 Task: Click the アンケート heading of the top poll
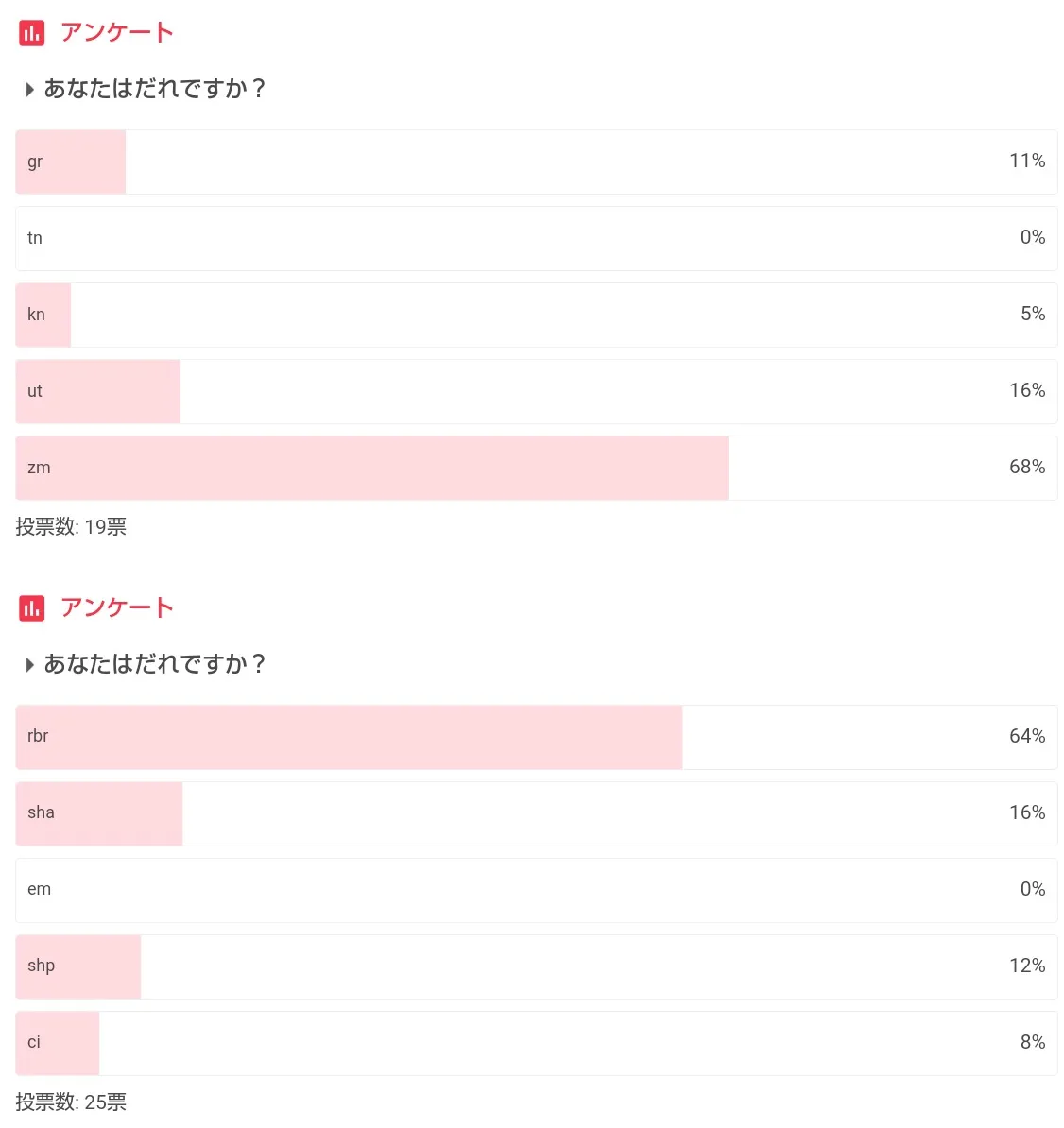tap(116, 33)
